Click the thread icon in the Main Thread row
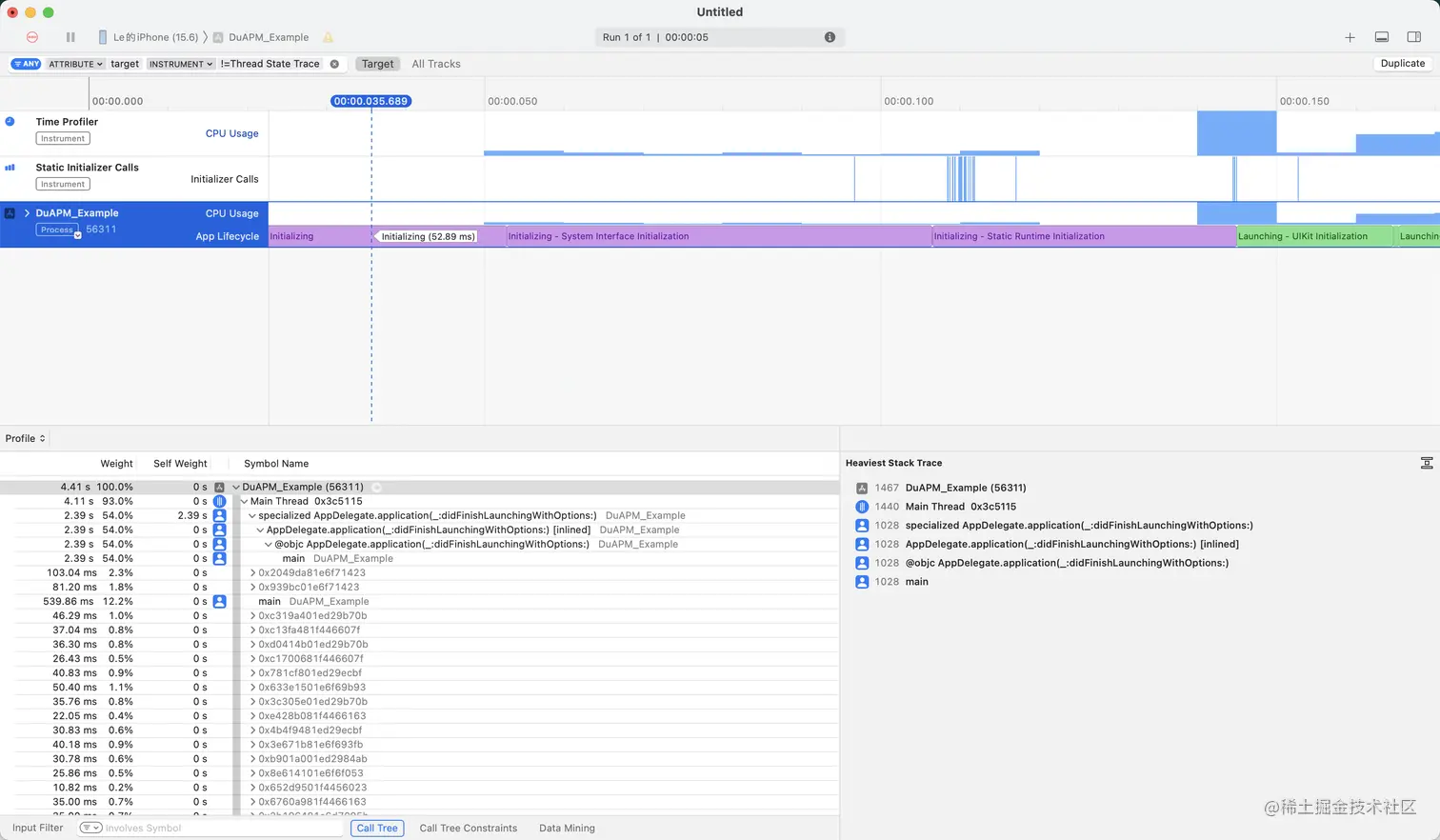The image size is (1440, 840). 220,501
